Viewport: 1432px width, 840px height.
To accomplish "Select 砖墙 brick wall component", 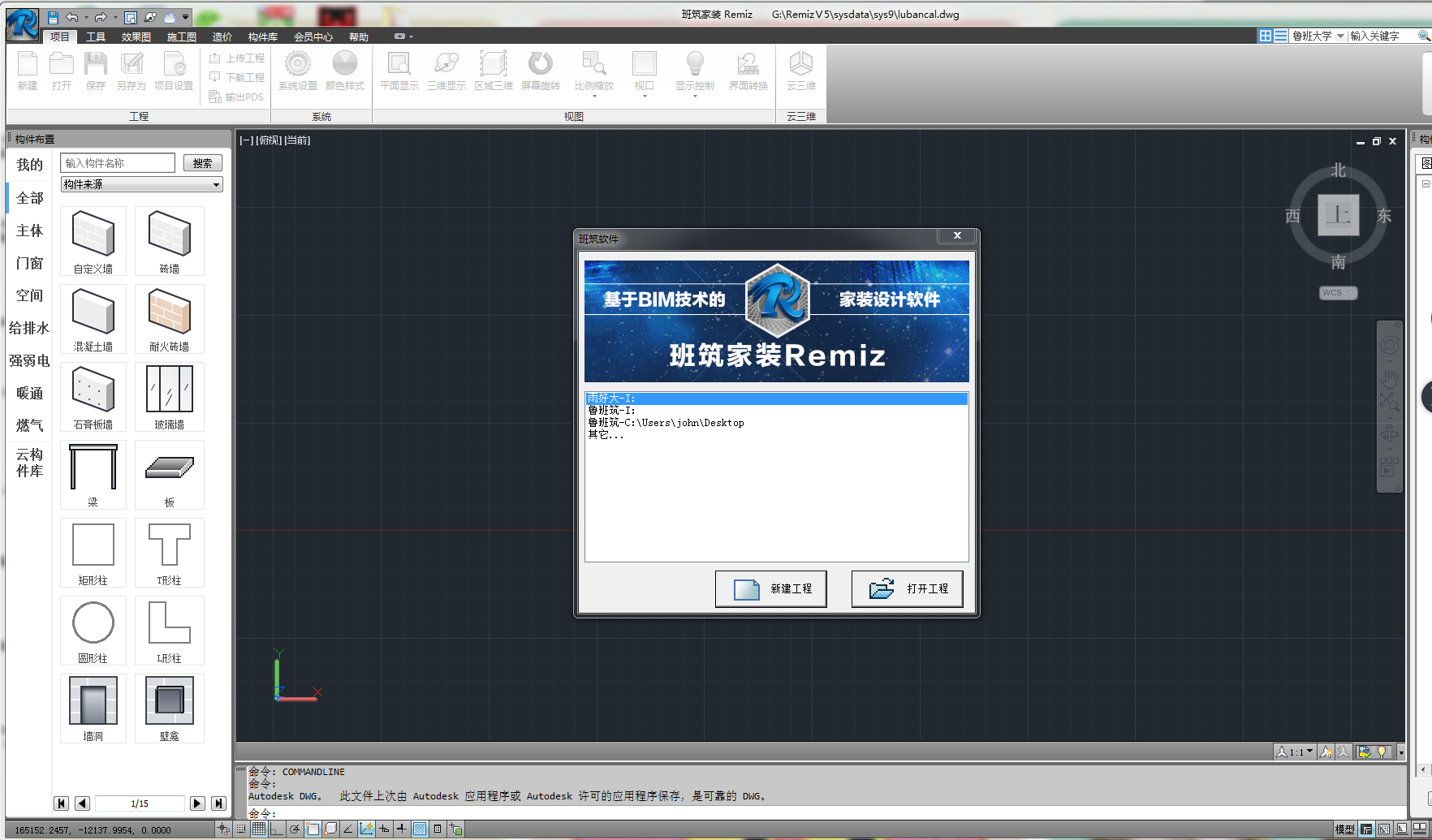I will click(170, 241).
